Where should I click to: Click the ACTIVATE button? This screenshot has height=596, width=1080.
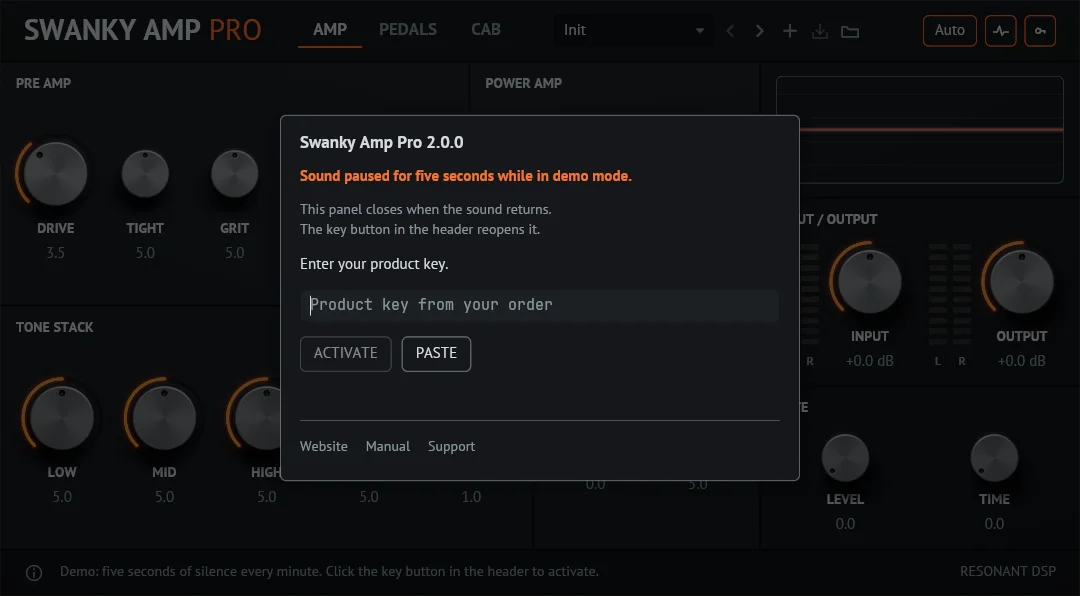point(346,353)
